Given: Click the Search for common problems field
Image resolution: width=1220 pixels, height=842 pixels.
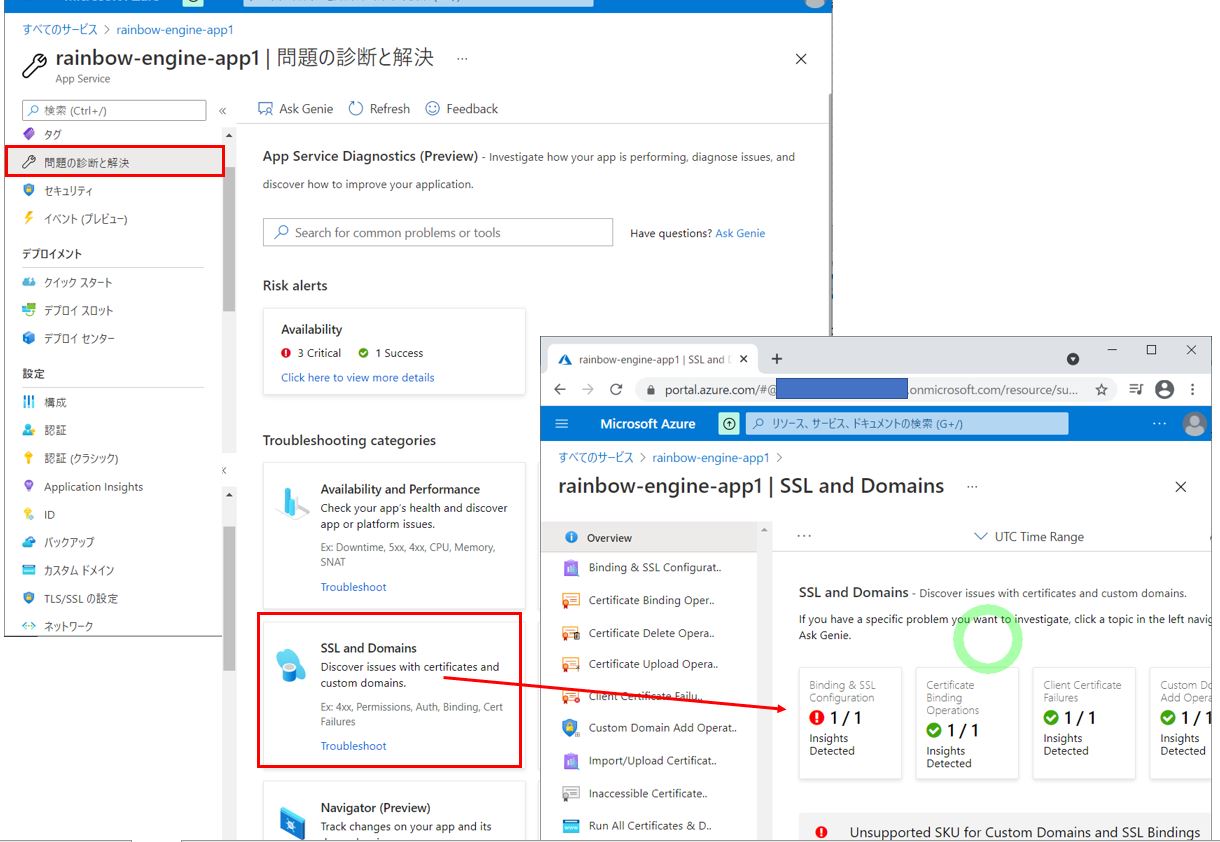Looking at the screenshot, I should [x=438, y=232].
